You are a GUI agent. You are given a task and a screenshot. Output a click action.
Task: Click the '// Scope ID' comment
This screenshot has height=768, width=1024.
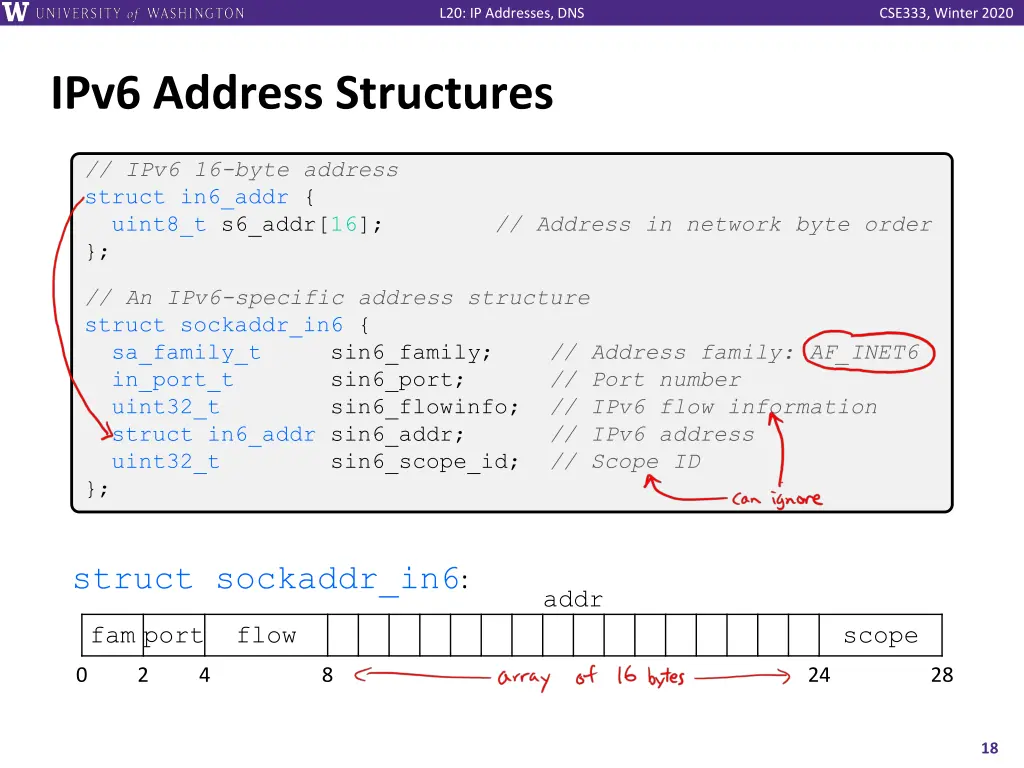(626, 462)
